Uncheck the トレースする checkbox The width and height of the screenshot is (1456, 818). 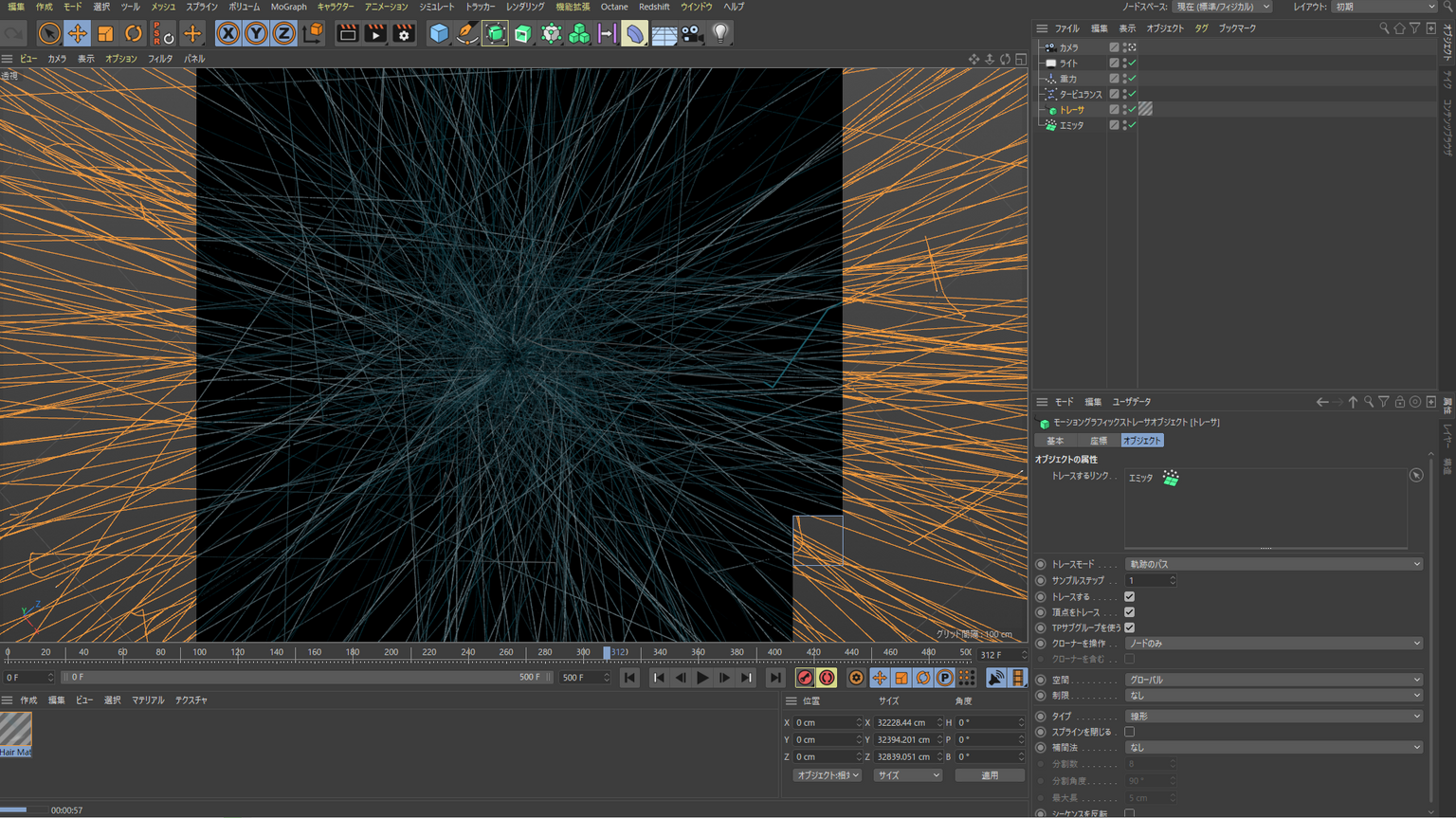click(x=1129, y=597)
